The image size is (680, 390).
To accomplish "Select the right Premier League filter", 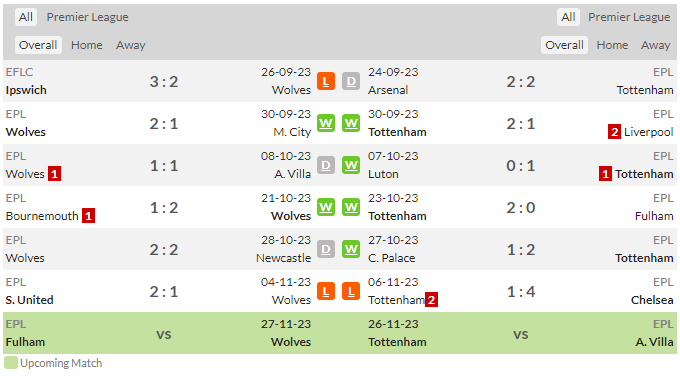I will pyautogui.click(x=629, y=17).
